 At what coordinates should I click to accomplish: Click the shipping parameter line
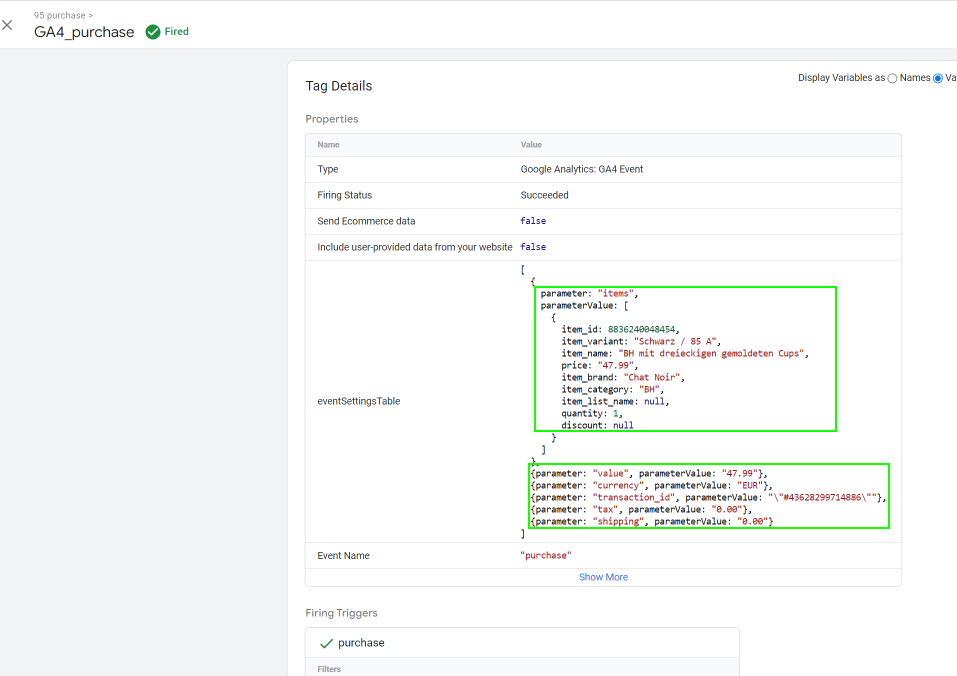click(651, 522)
